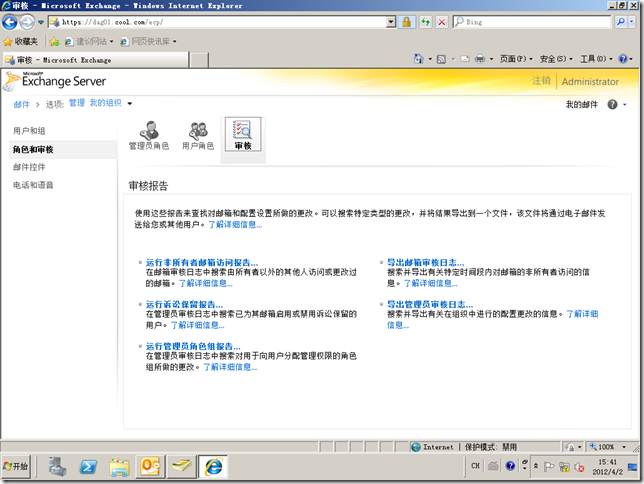Open PowerShell from the taskbar
The width and height of the screenshot is (644, 484).
pyautogui.click(x=88, y=466)
